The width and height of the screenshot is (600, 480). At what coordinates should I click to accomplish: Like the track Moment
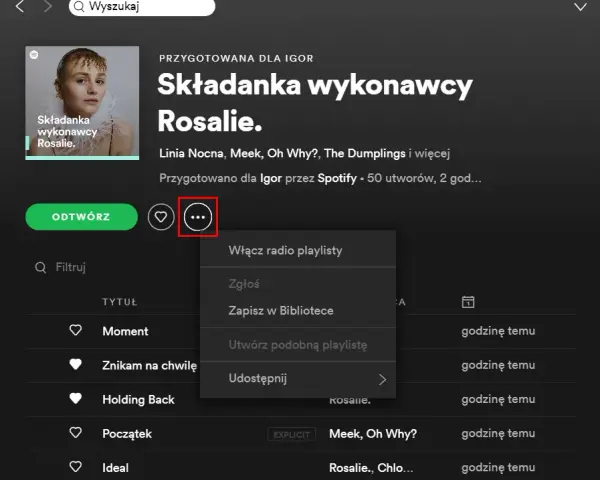coord(75,330)
